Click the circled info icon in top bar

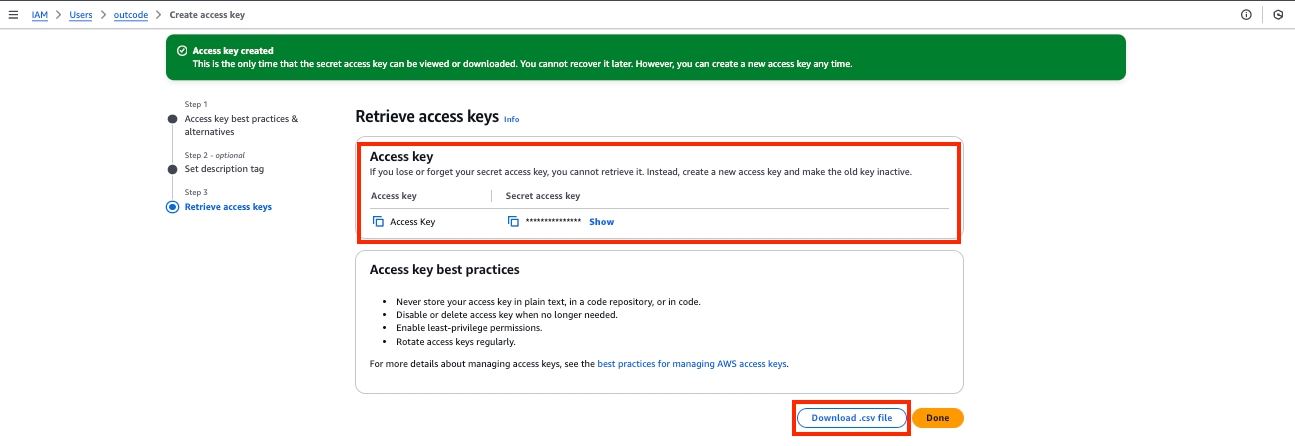(1246, 15)
